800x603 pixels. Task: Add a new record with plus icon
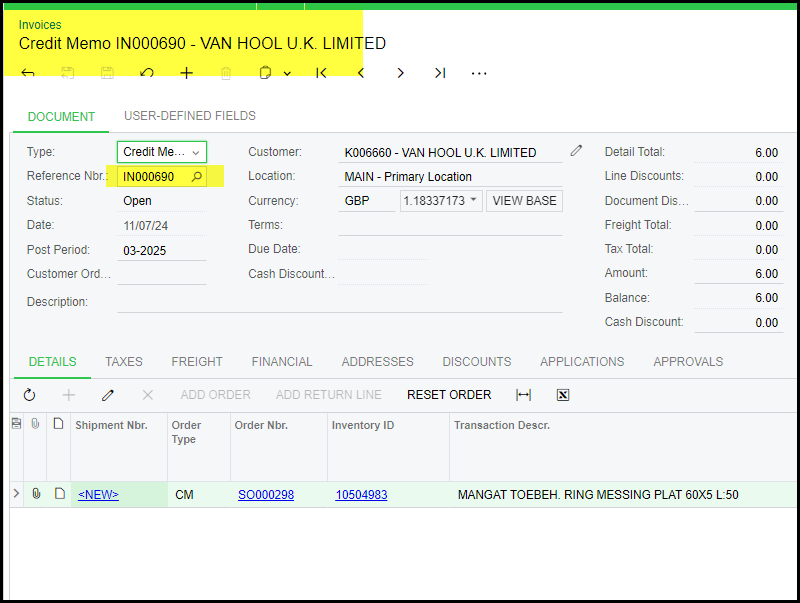(186, 73)
